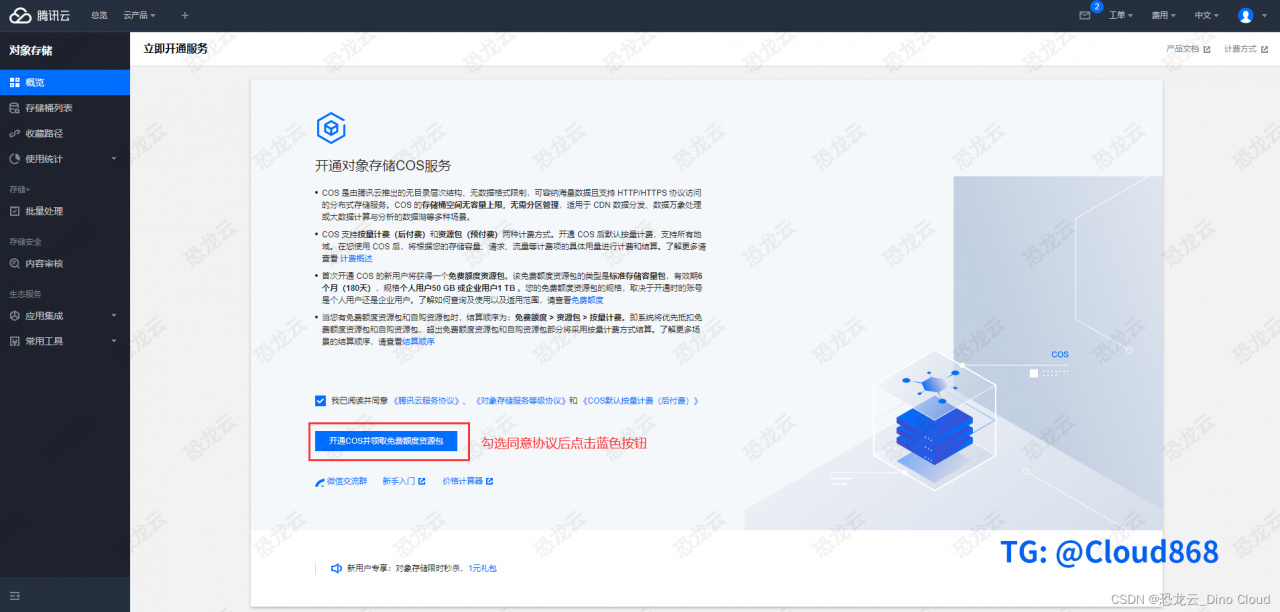Image resolution: width=1280 pixels, height=612 pixels.
Task: Click 开通COS并领取免费额度资源包 button
Action: pos(388,440)
